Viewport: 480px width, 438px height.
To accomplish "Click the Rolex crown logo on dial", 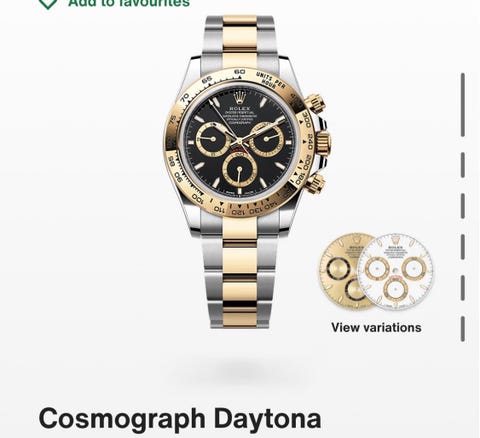I will 239,97.
